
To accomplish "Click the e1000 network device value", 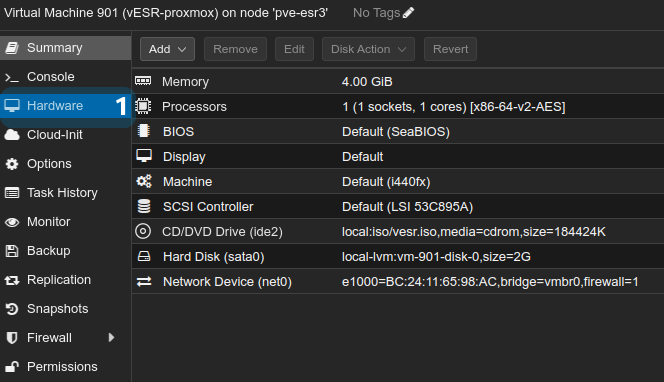I will click(x=490, y=282).
